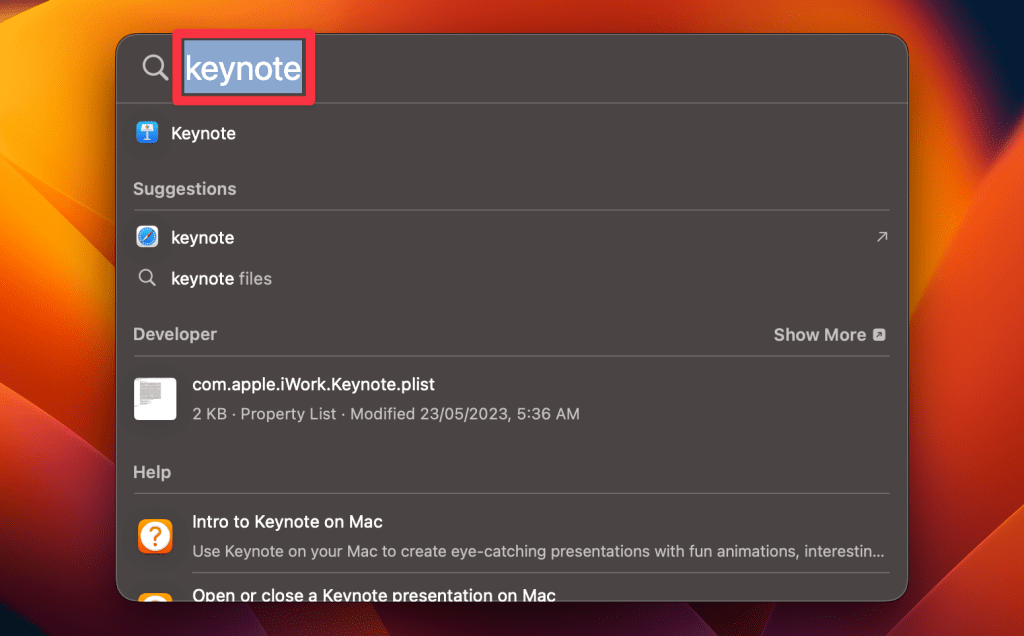Click the Suggestions section header
Screen dimensions: 1024x636
tap(185, 189)
